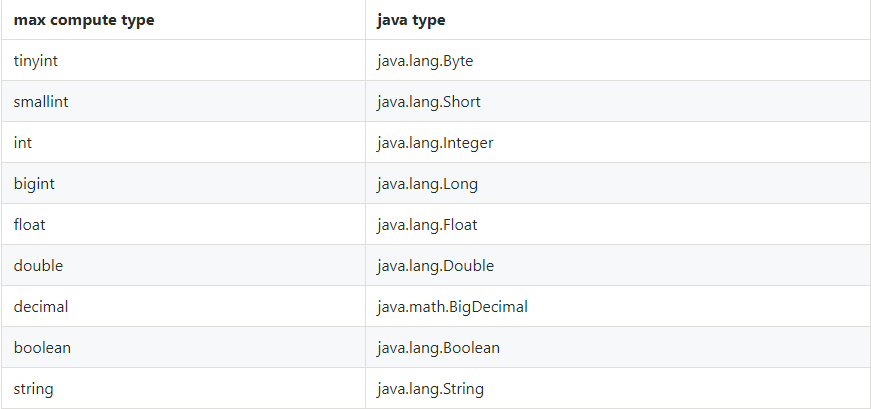Image resolution: width=871 pixels, height=409 pixels.
Task: Click the smallint table cell
Action: click(183, 101)
